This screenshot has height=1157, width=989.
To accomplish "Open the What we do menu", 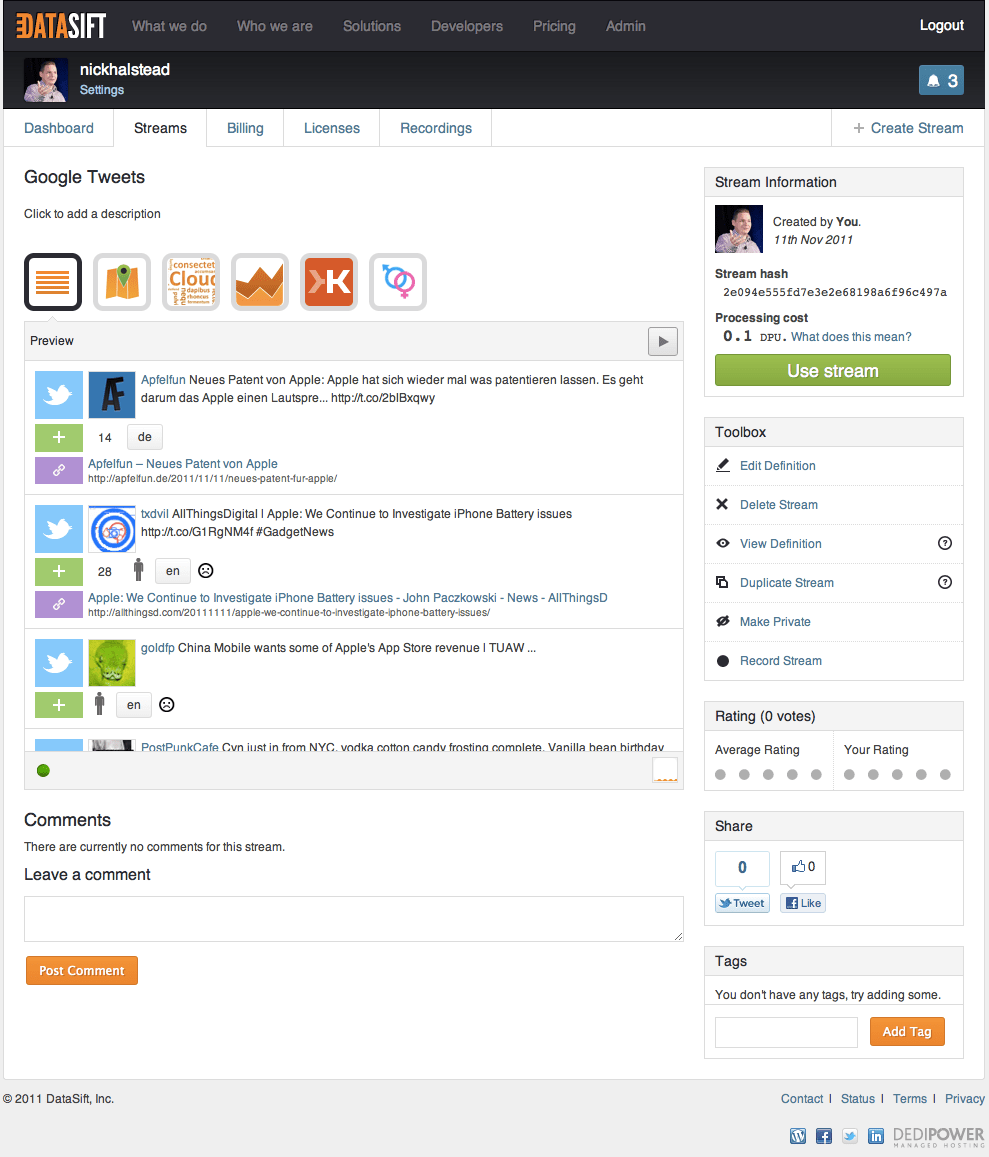I will pos(169,26).
